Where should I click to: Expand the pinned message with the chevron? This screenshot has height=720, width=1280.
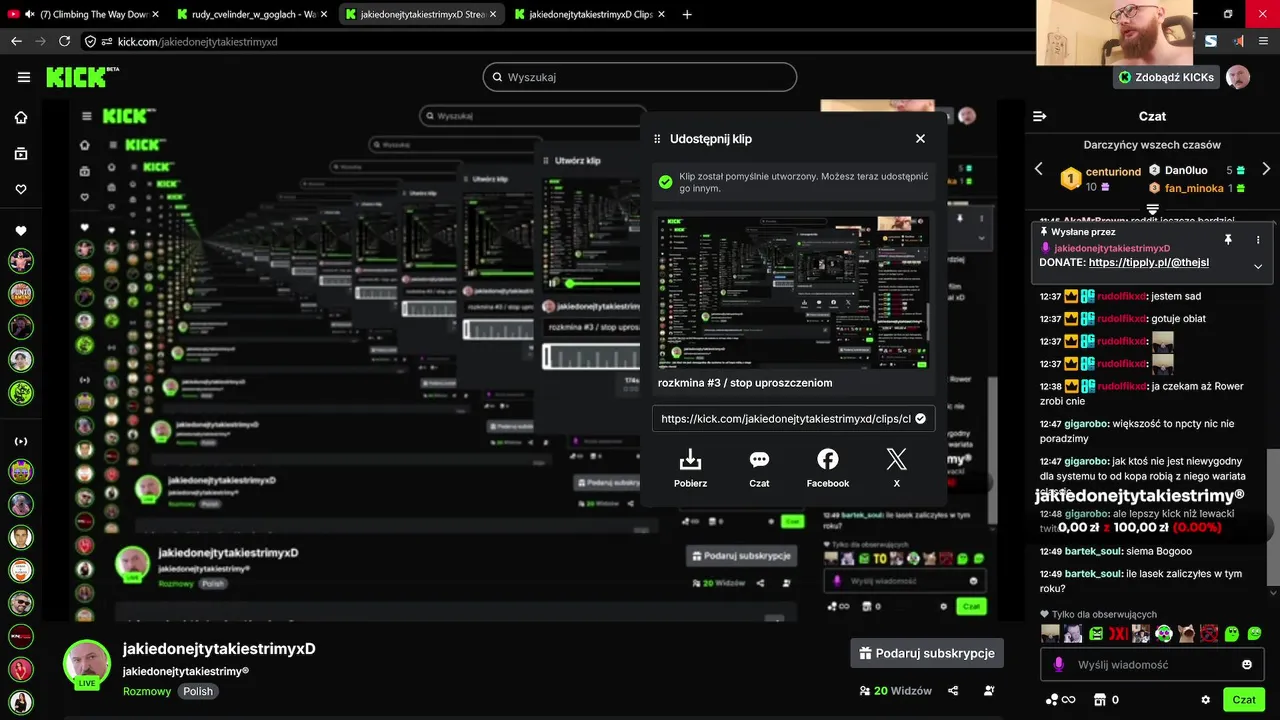pyautogui.click(x=1258, y=266)
